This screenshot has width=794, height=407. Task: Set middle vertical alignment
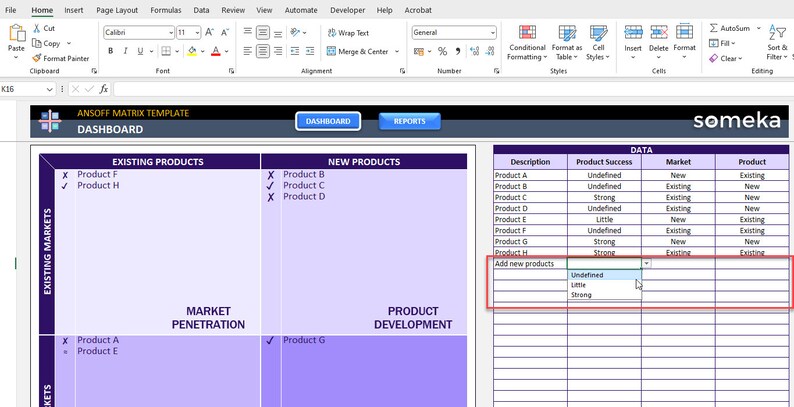(x=262, y=33)
